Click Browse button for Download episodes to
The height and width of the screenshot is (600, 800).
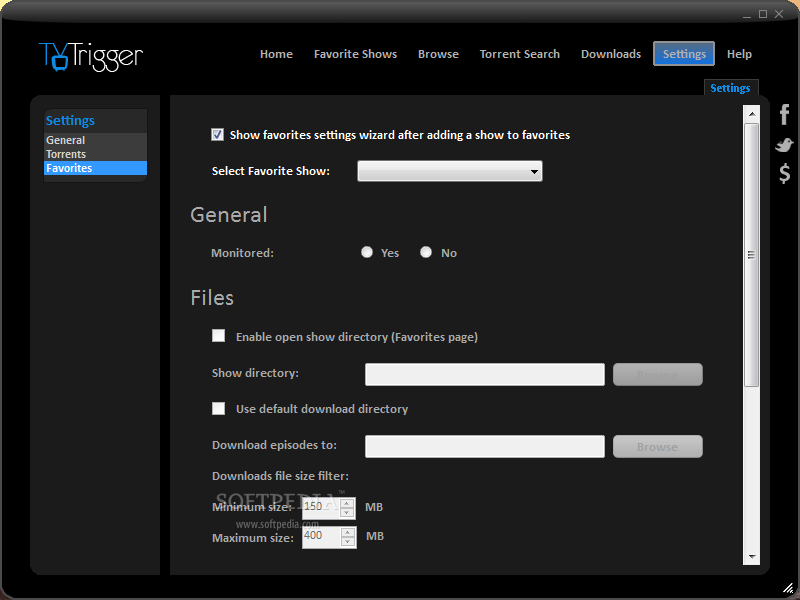658,446
